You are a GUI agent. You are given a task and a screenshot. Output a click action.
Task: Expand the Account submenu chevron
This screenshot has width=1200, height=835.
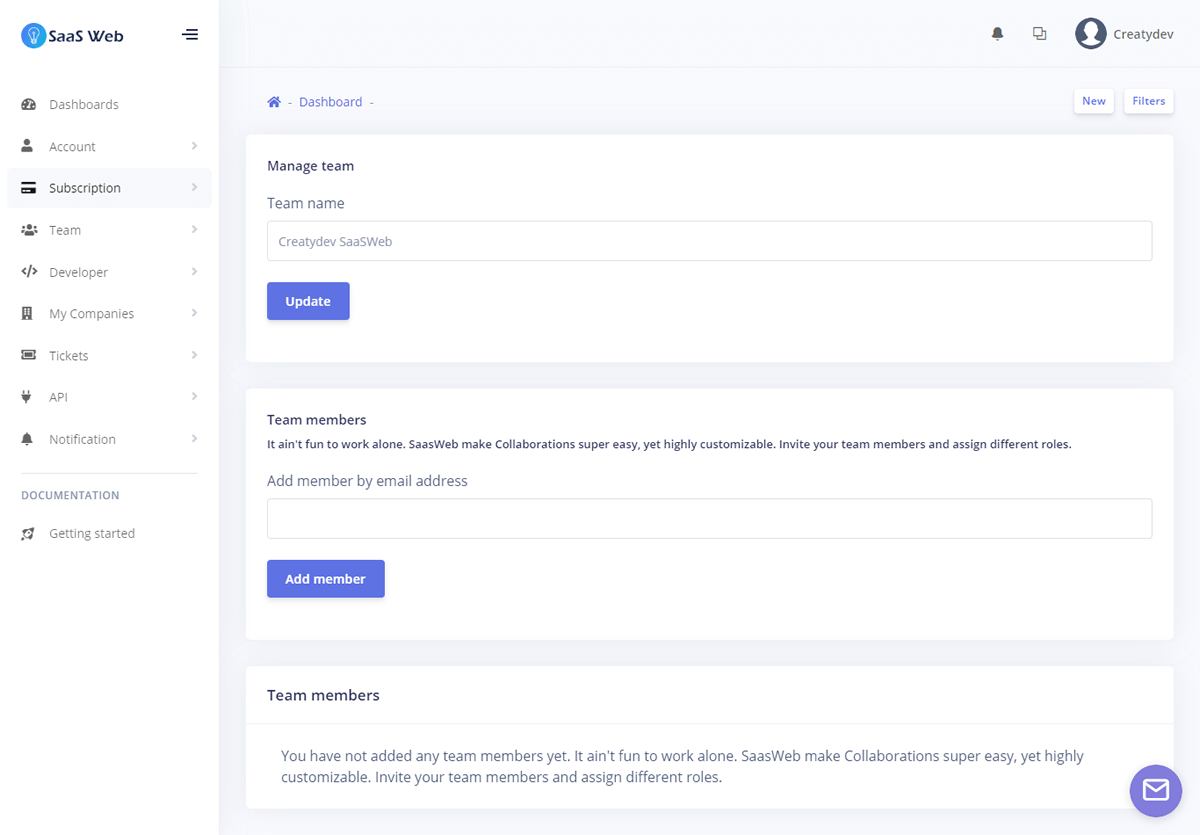(194, 147)
